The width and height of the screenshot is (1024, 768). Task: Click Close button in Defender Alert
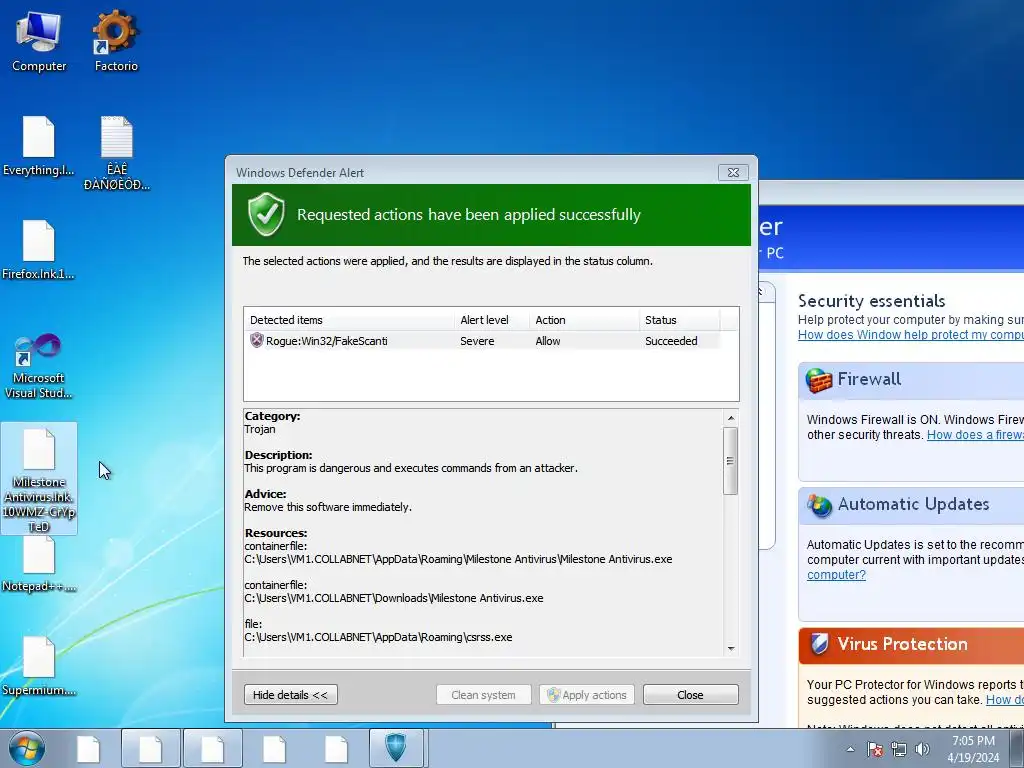point(690,694)
